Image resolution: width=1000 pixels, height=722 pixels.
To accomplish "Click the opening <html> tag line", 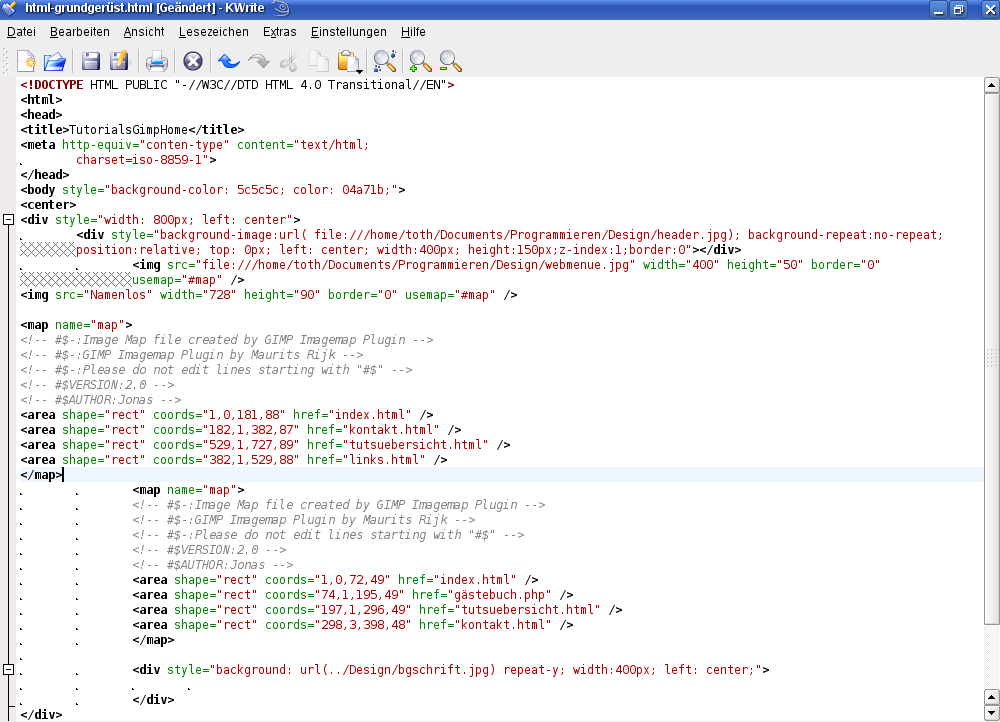I will 41,100.
